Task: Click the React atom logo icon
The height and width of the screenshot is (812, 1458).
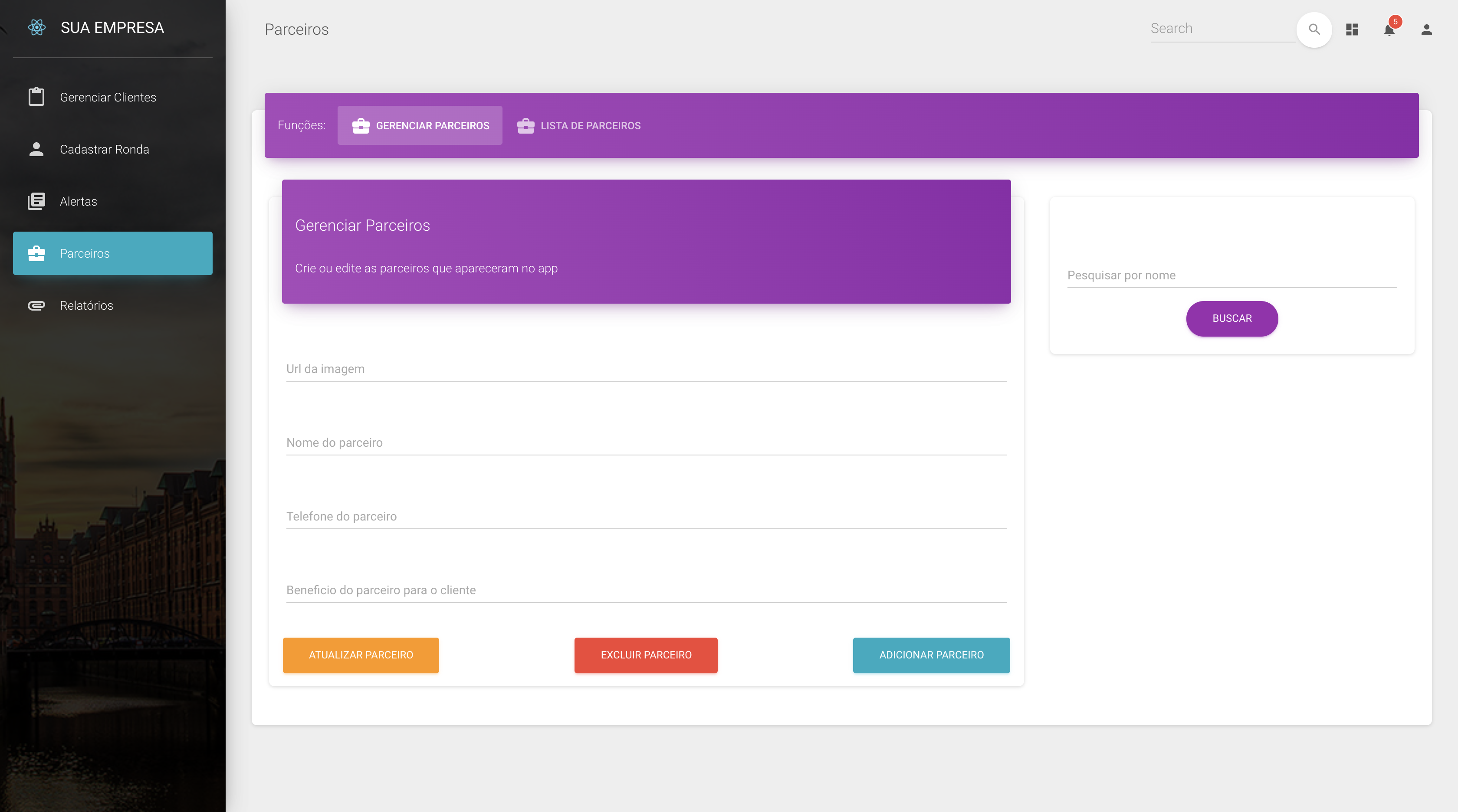Action: pos(37,27)
